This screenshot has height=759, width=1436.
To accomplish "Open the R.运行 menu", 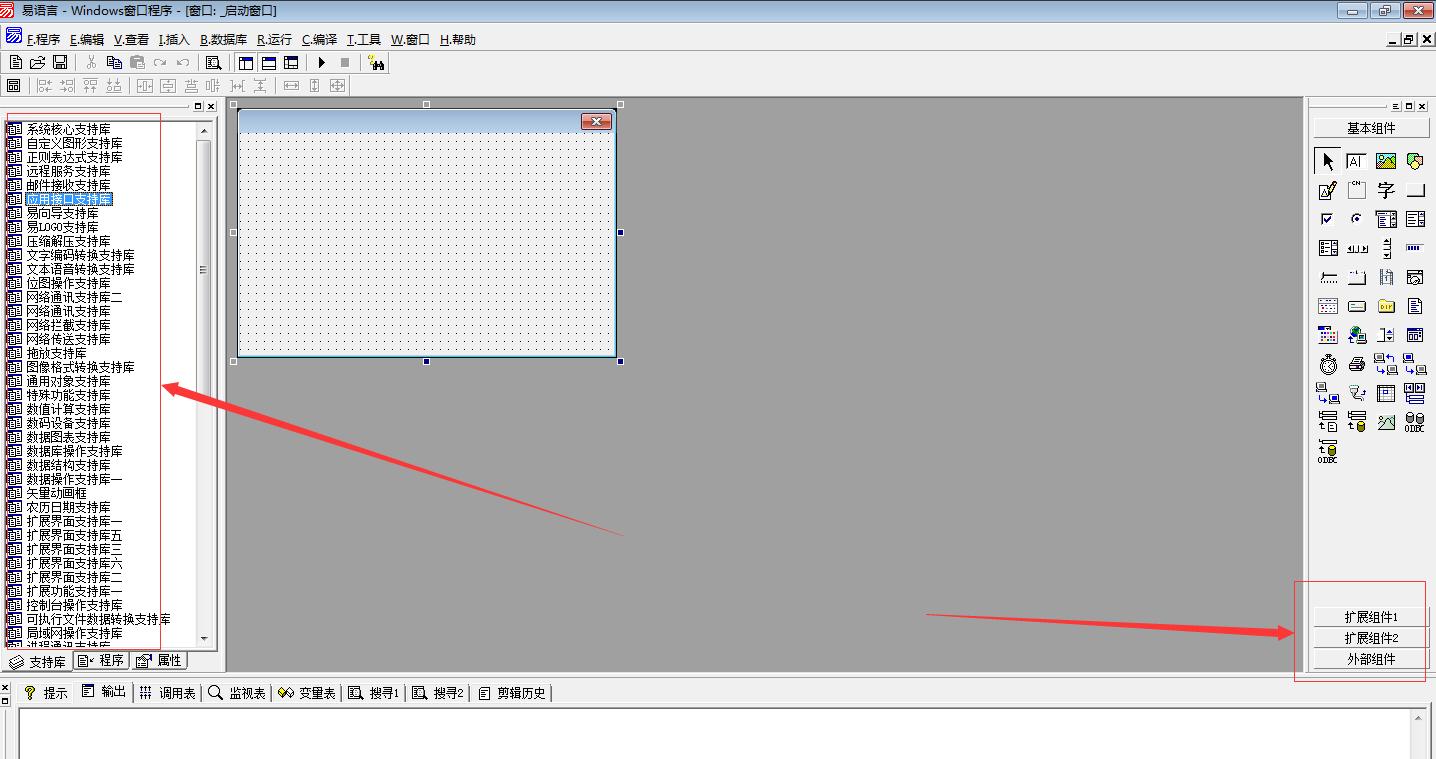I will (x=274, y=40).
